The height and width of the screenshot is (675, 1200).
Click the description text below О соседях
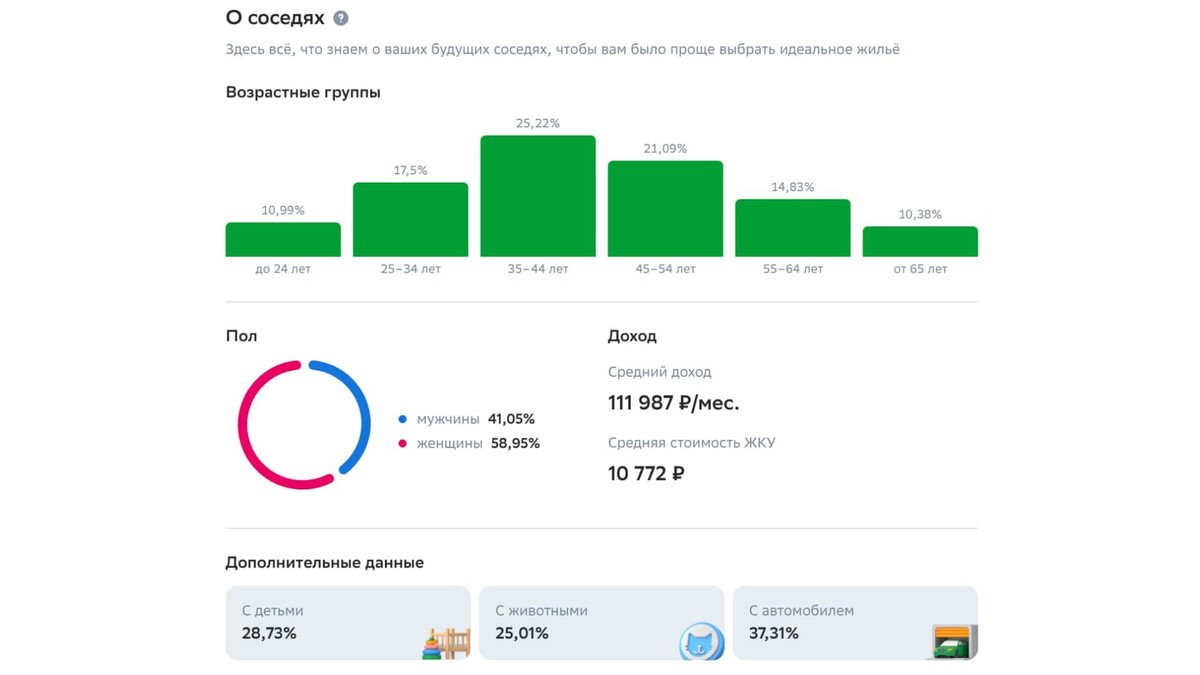coord(563,49)
